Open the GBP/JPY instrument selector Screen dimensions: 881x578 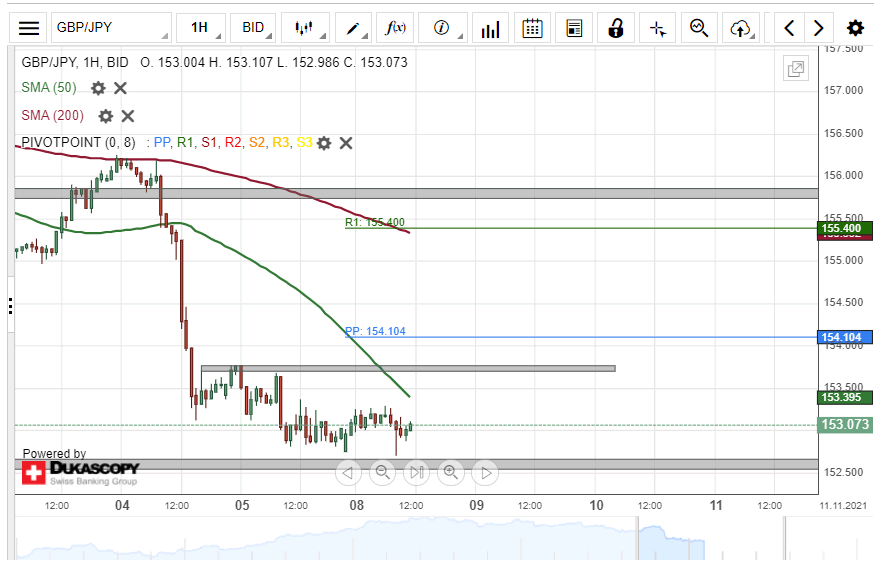click(111, 28)
